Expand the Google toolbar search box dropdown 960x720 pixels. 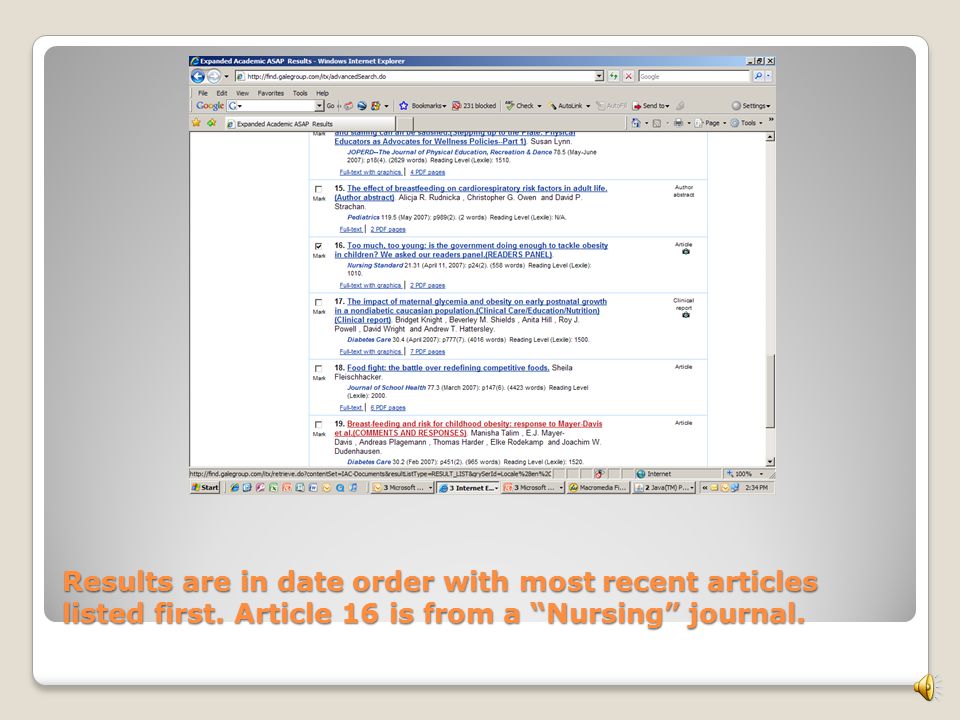319,106
